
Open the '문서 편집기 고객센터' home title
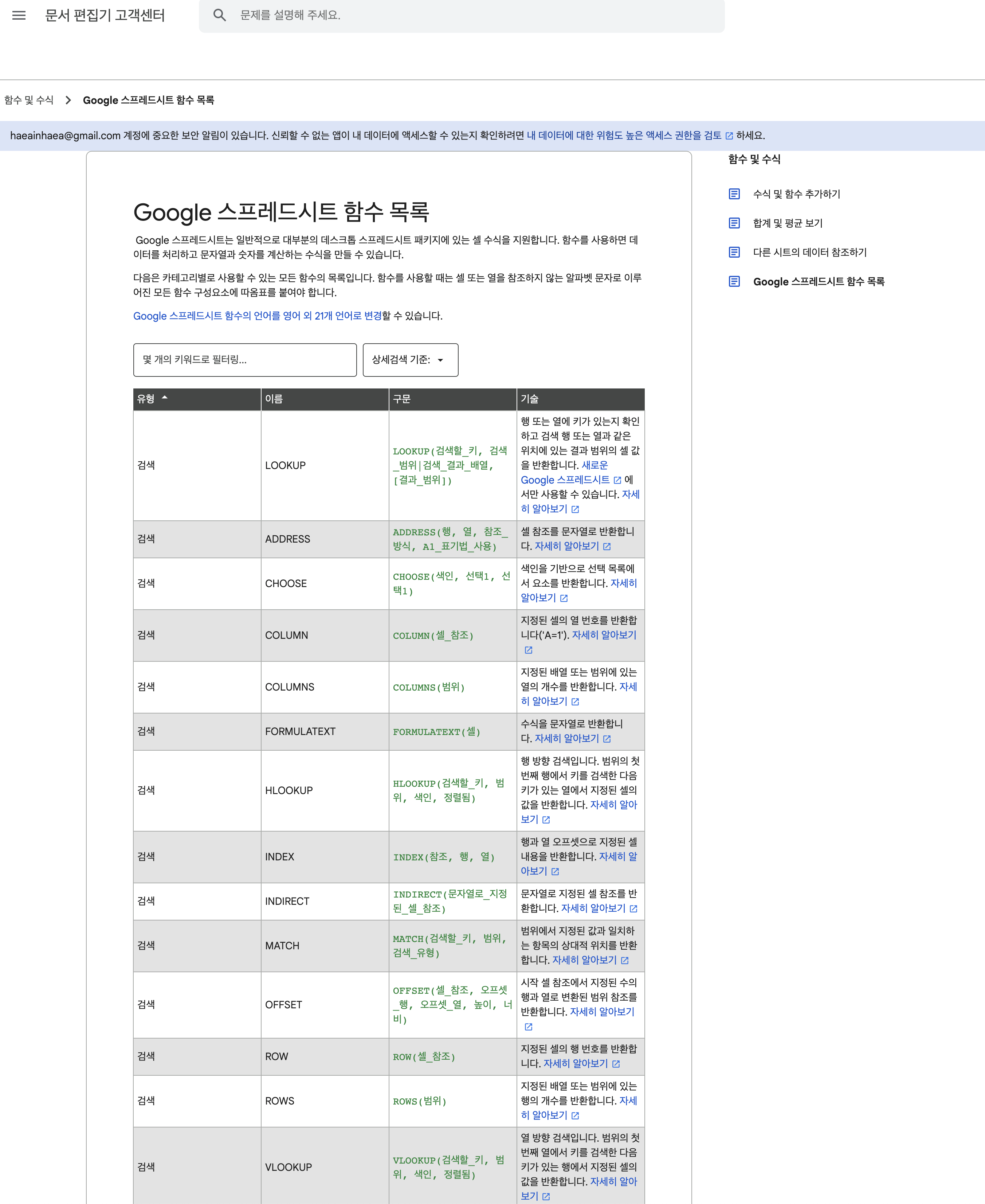tap(105, 15)
